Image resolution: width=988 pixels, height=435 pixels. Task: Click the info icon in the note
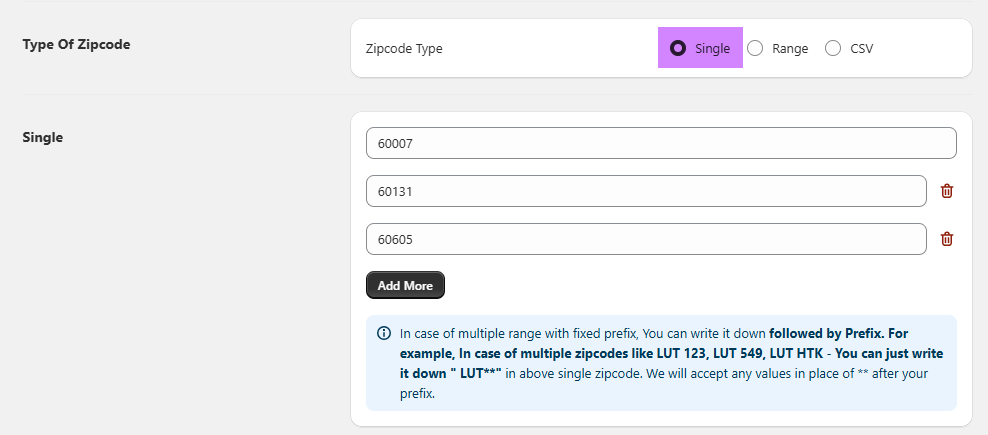[x=384, y=333]
